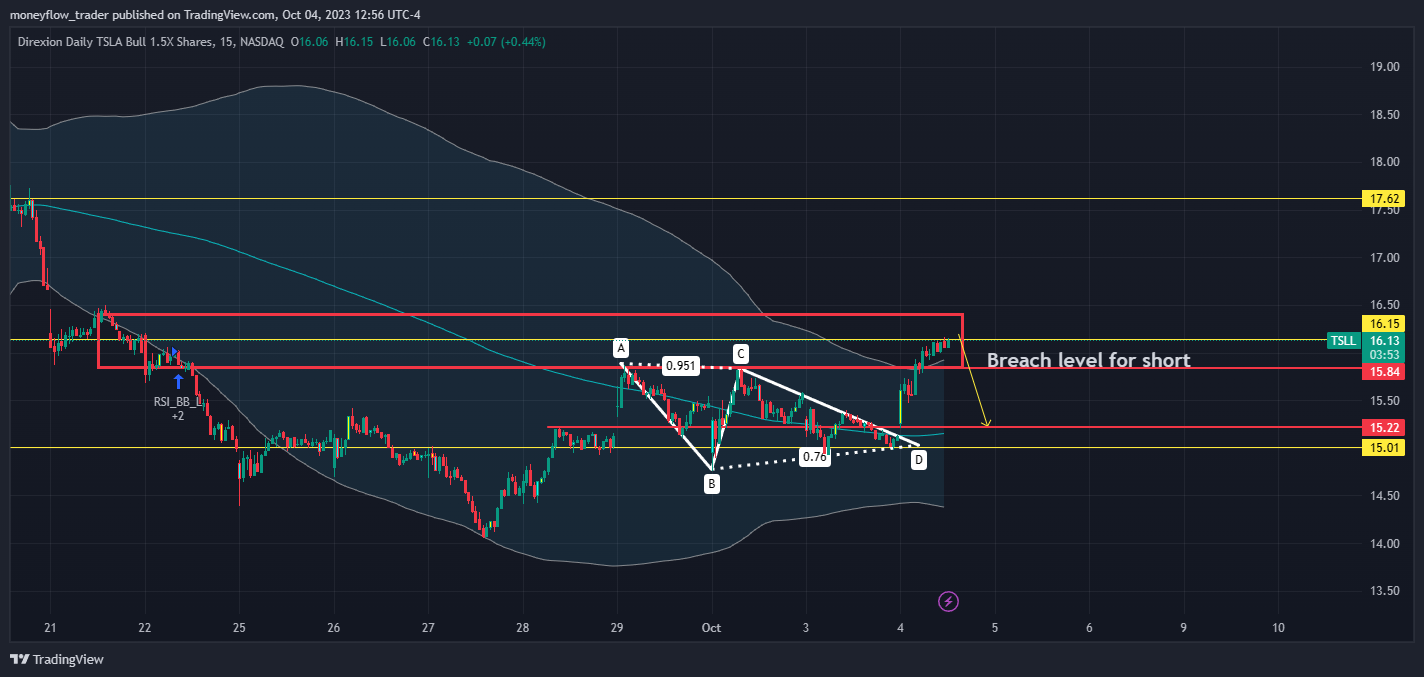Click the yellow 15.01 price tag
Viewport: 1424px width, 677px height.
(1382, 447)
